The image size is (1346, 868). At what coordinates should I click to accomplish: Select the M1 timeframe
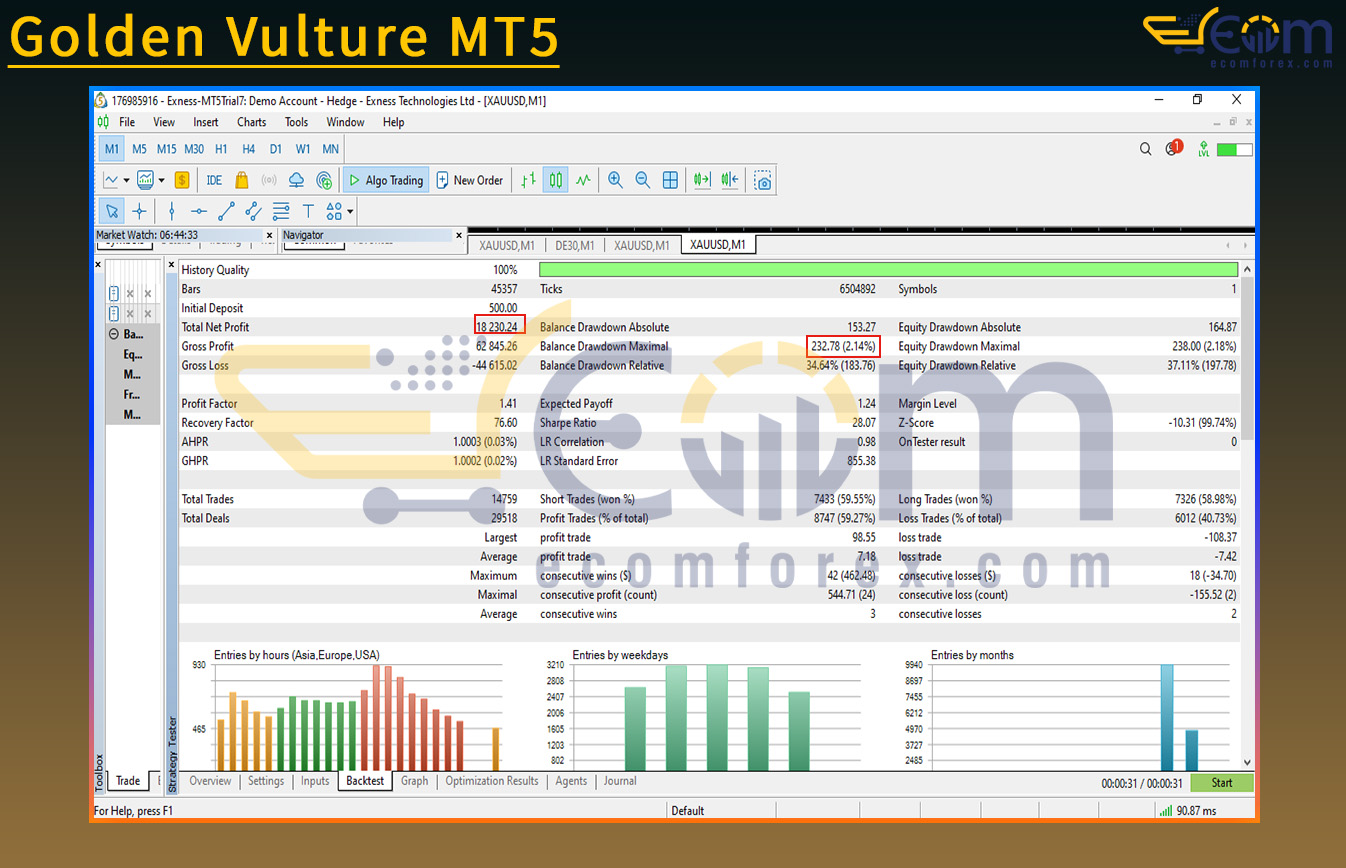click(x=112, y=149)
